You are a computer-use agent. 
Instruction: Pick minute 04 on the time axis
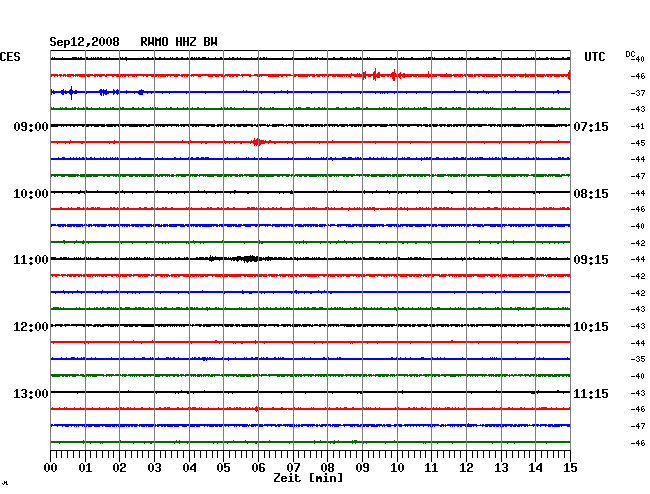pyautogui.click(x=189, y=467)
